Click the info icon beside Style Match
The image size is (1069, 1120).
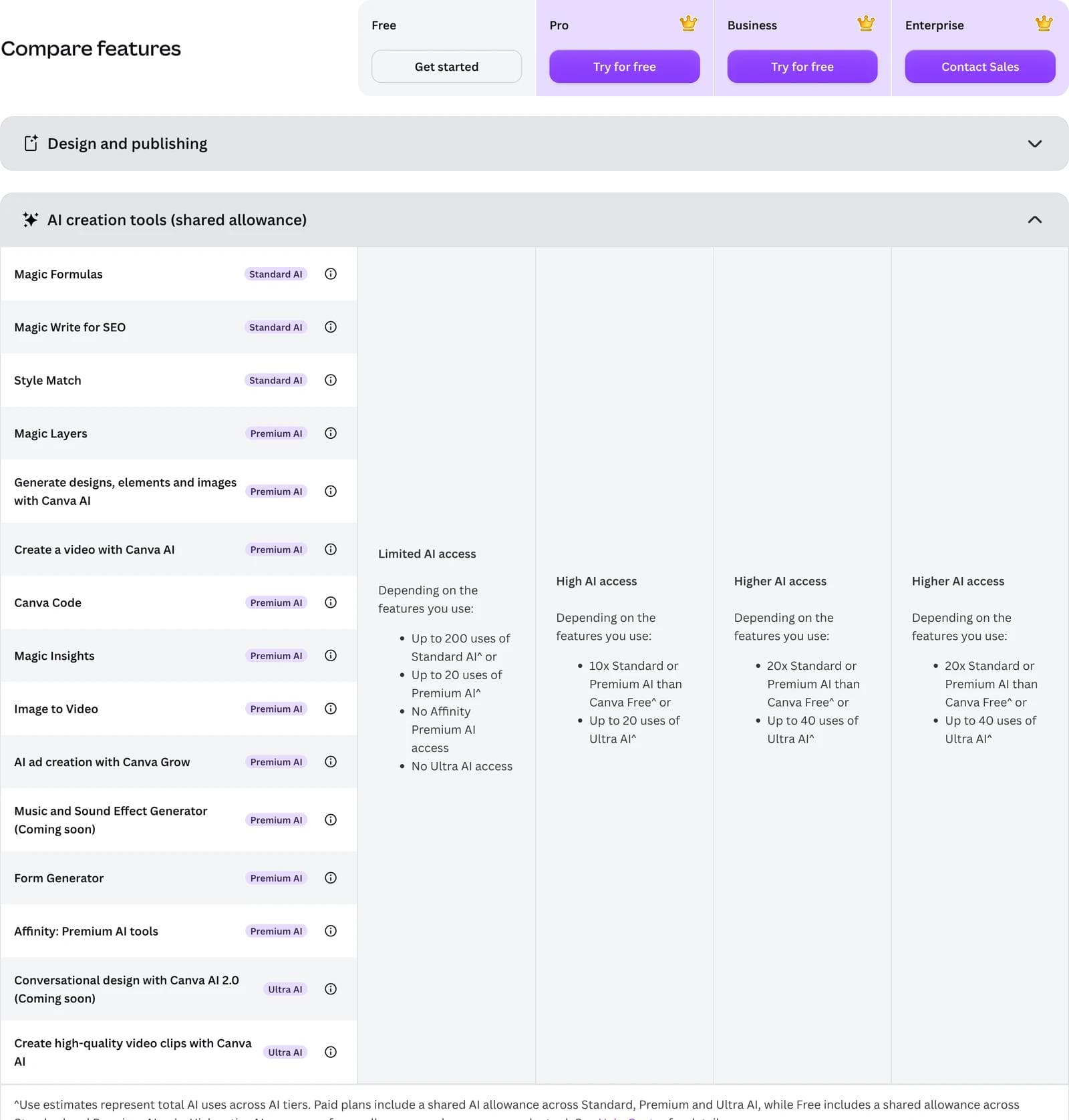pyautogui.click(x=330, y=380)
